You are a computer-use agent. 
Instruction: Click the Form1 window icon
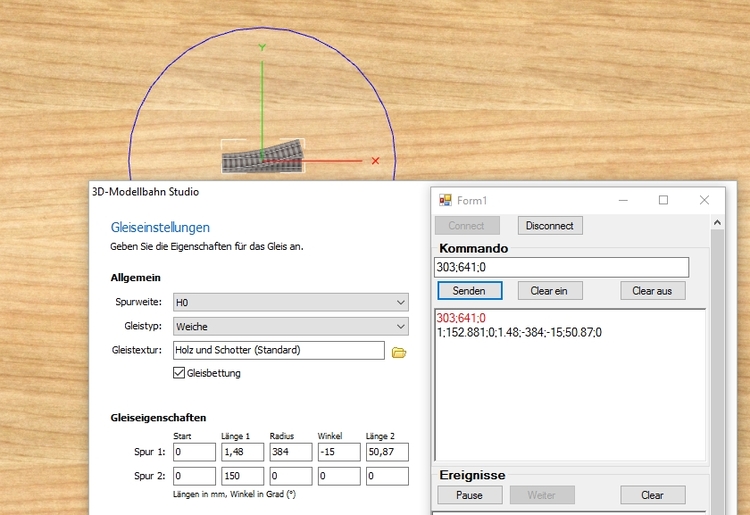446,200
